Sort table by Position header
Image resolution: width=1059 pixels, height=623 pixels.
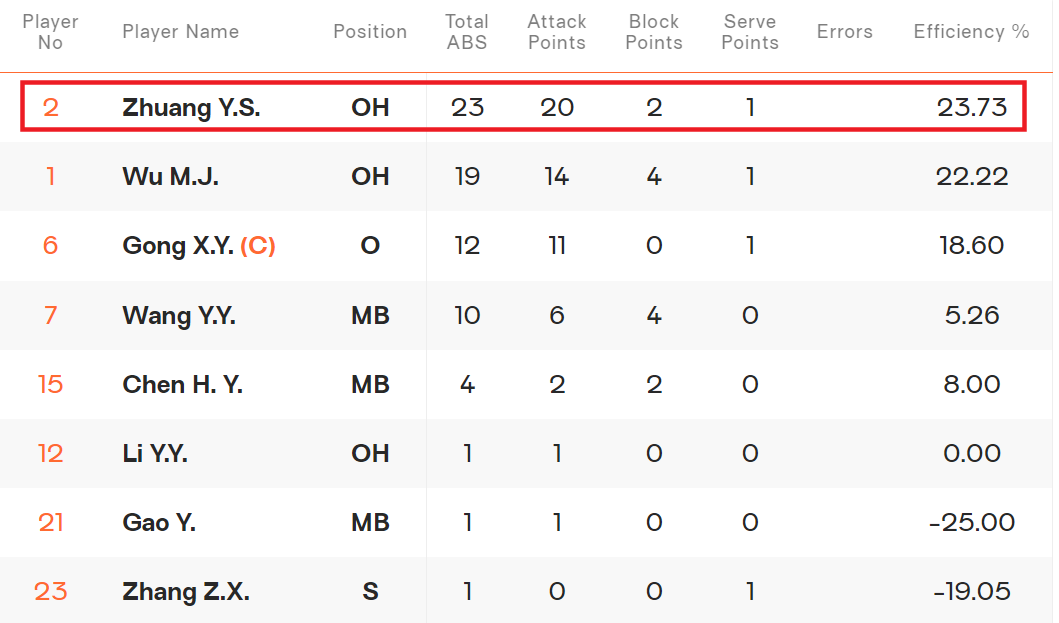coord(370,32)
